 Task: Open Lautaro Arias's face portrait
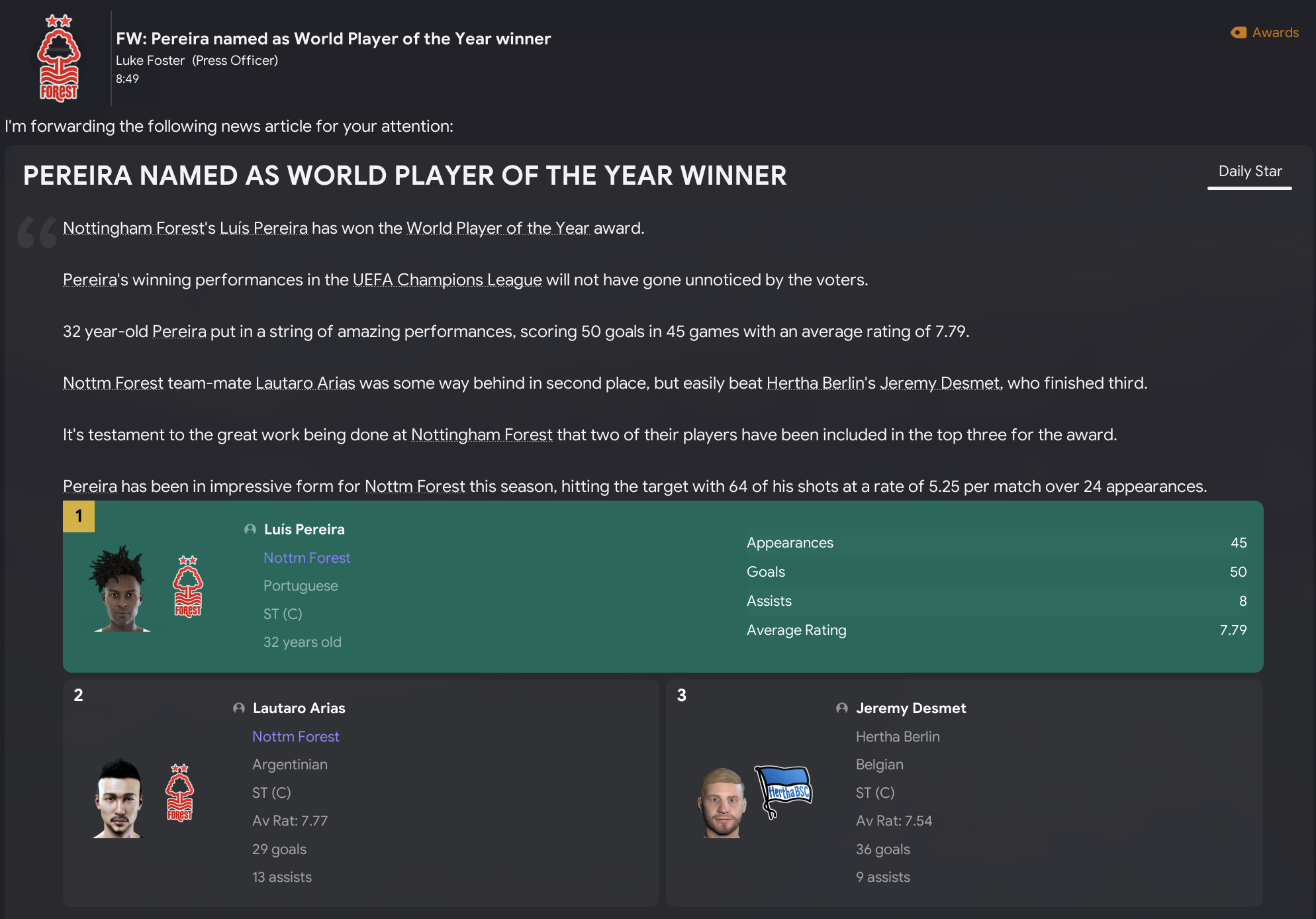click(x=120, y=798)
